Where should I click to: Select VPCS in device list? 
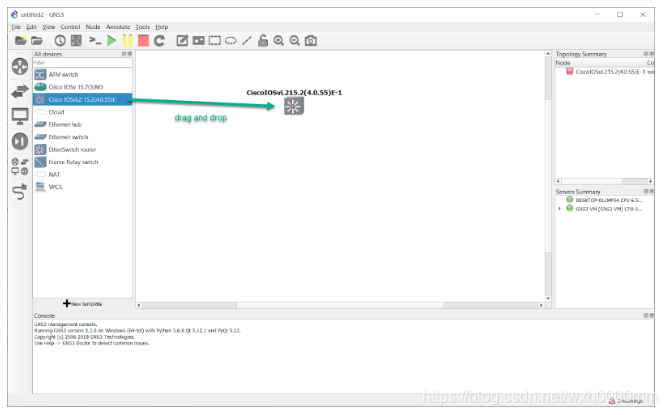pyautogui.click(x=83, y=187)
